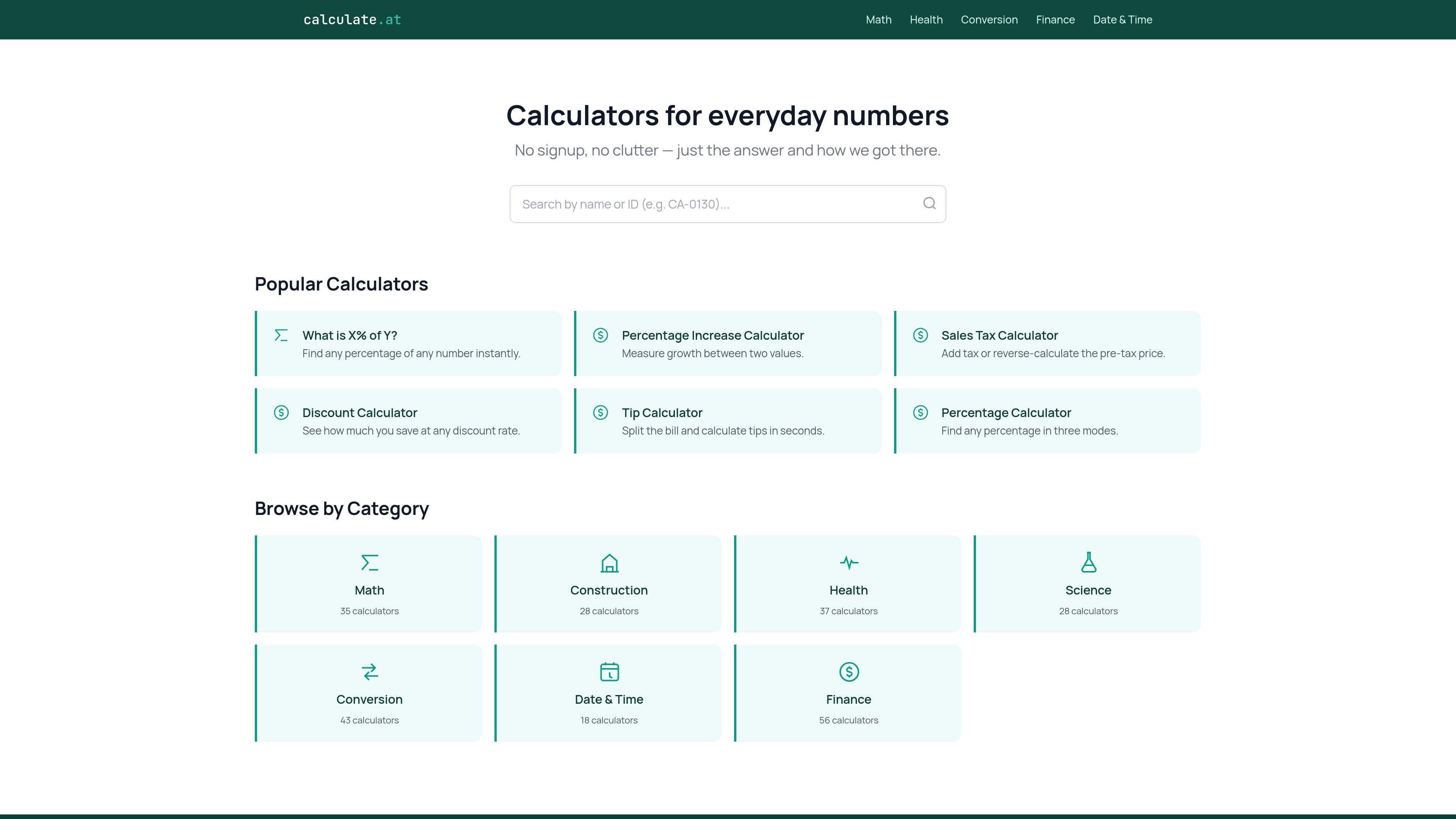This screenshot has height=819, width=1456.
Task: Click dollar icon beside Sales Tax Calculator
Action: coord(920,335)
